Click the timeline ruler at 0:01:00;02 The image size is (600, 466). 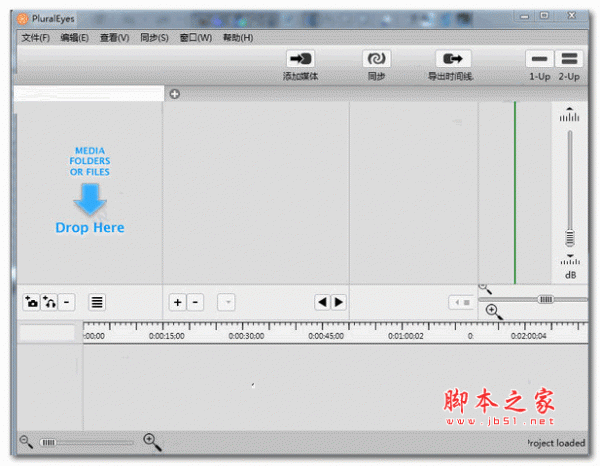[x=406, y=336]
